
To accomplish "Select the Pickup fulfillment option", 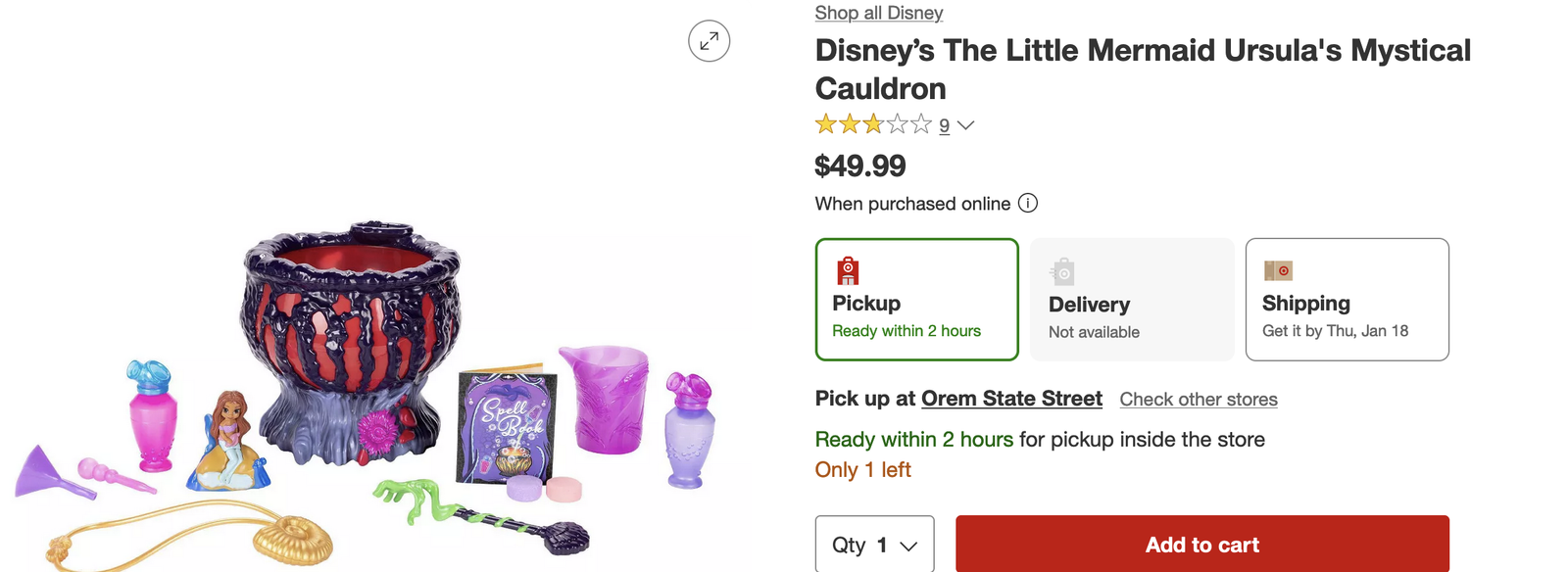I will pyautogui.click(x=916, y=300).
